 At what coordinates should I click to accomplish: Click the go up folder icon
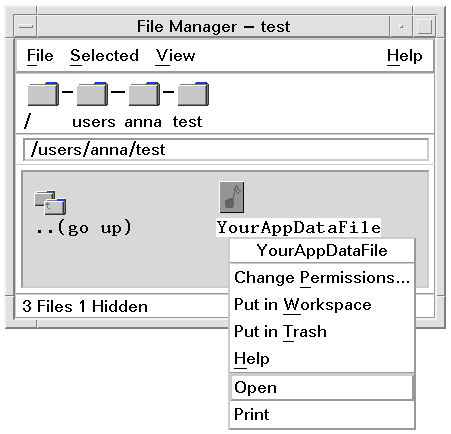point(50,202)
